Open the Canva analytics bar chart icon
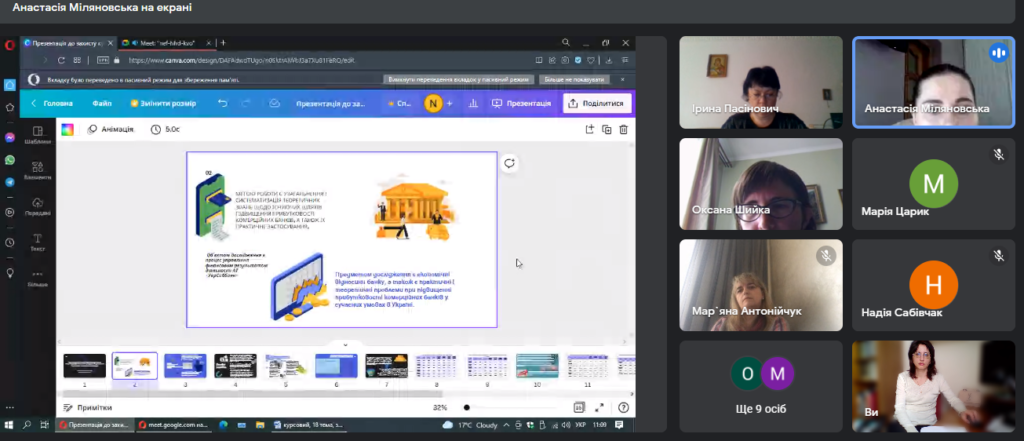 point(473,103)
